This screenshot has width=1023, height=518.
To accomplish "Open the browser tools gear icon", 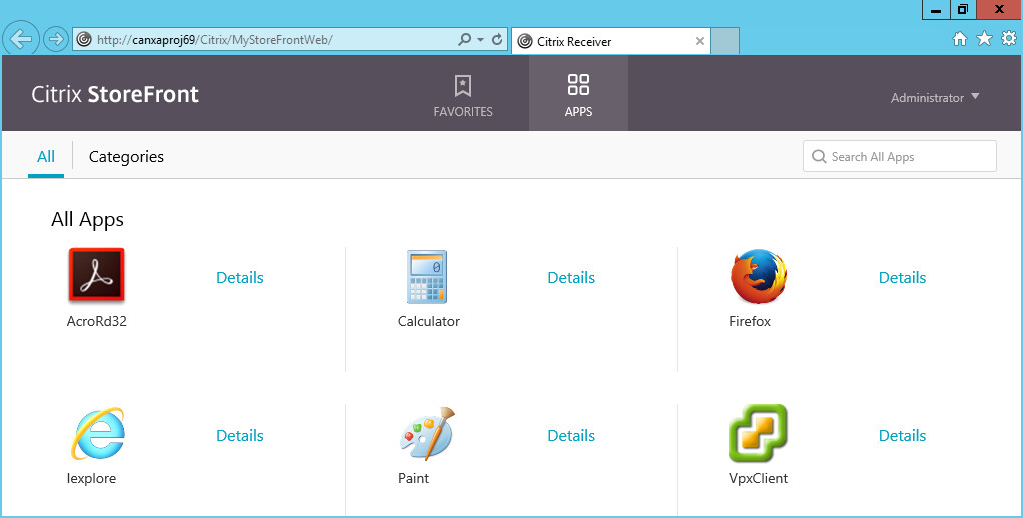I will click(1008, 39).
